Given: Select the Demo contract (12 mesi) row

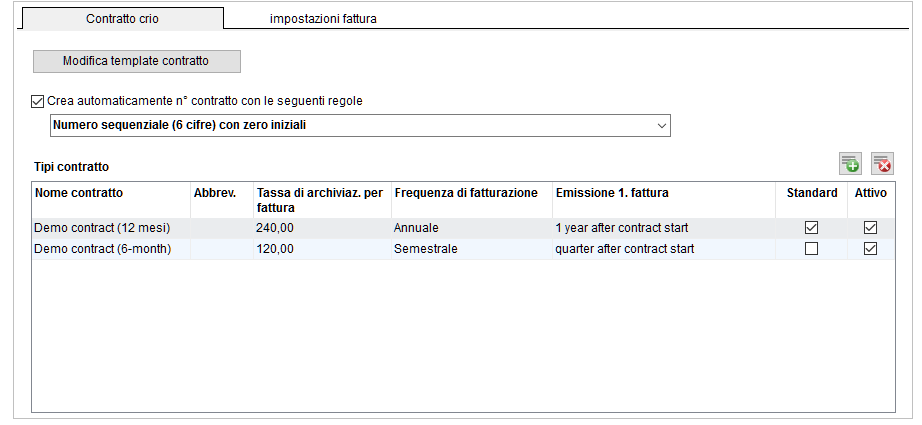Looking at the screenshot, I should pyautogui.click(x=463, y=227).
